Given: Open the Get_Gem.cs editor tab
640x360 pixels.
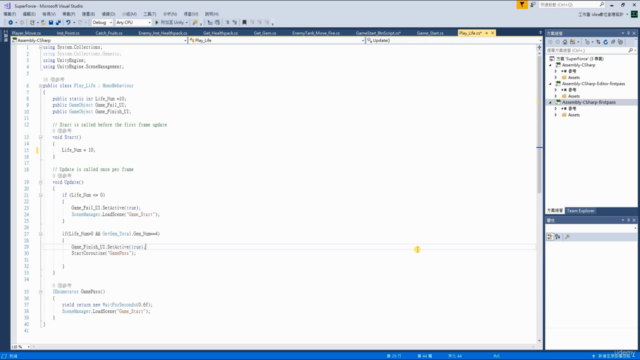Looking at the screenshot, I should (x=265, y=33).
